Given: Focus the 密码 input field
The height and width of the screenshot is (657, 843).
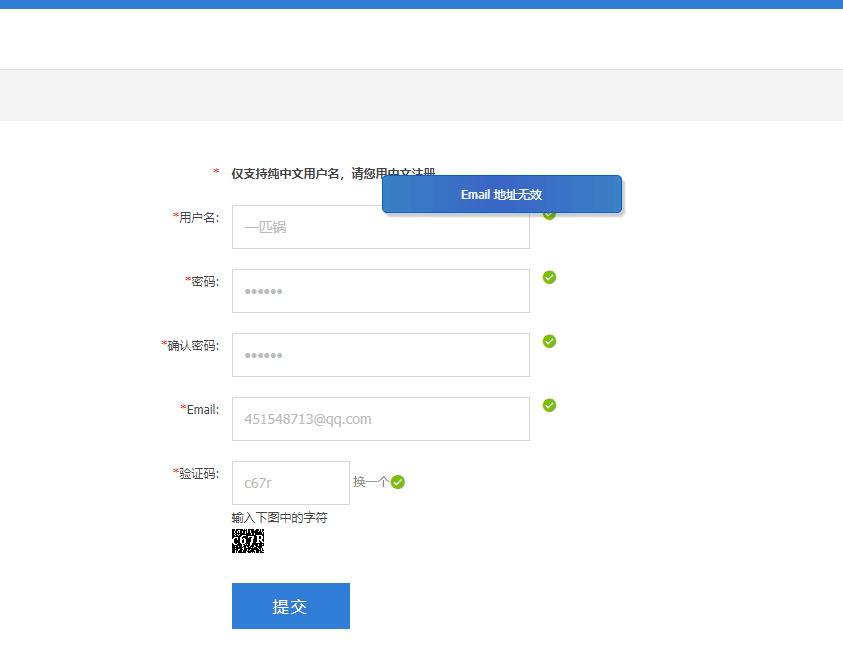Looking at the screenshot, I should pos(380,291).
